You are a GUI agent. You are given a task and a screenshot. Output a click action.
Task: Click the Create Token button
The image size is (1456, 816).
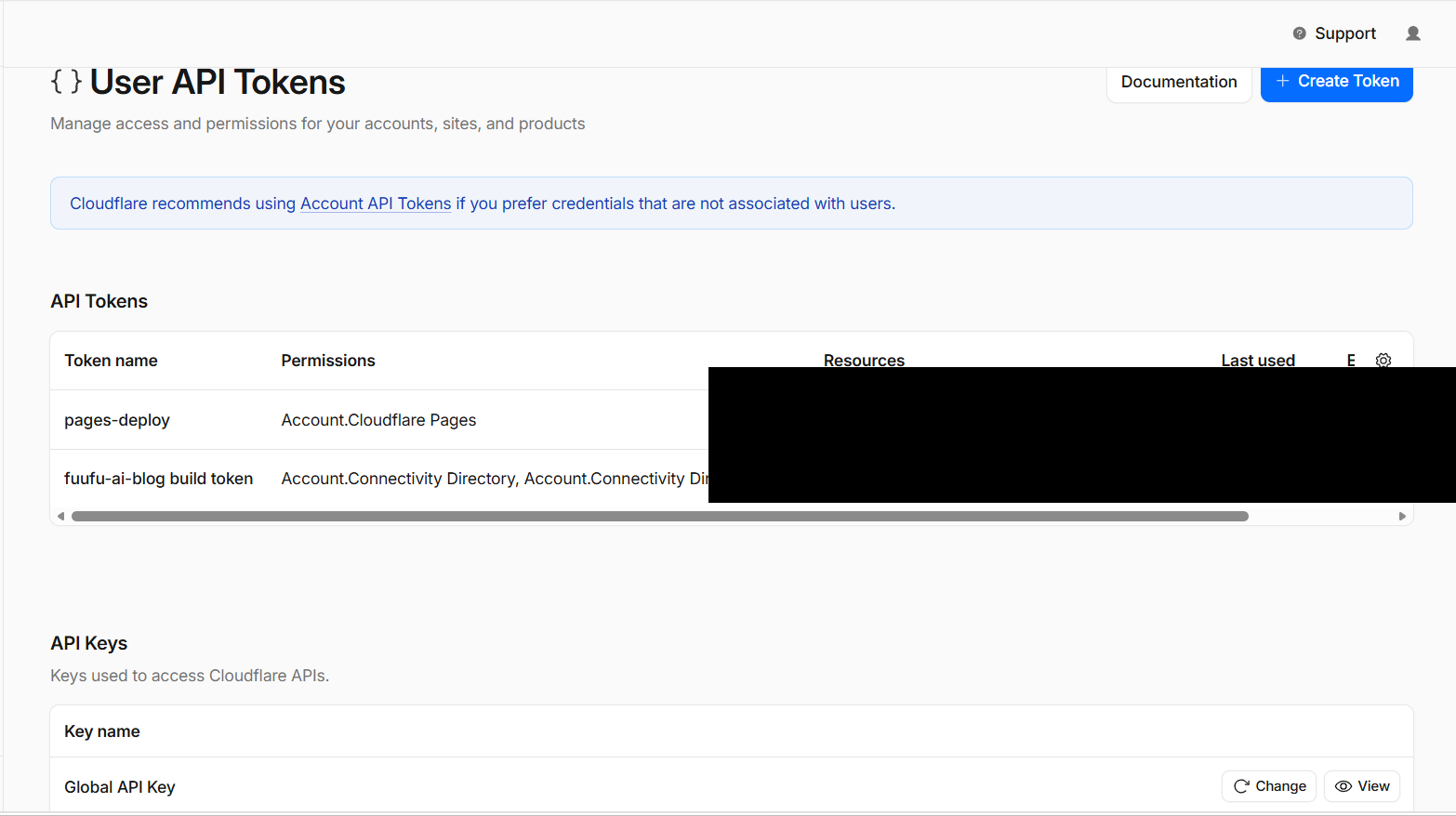(x=1336, y=82)
